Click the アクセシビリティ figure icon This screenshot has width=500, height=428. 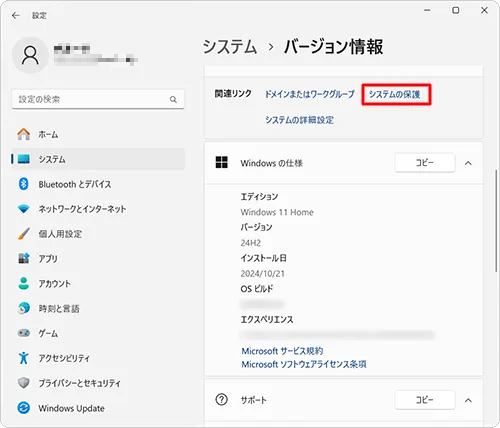pos(23,358)
